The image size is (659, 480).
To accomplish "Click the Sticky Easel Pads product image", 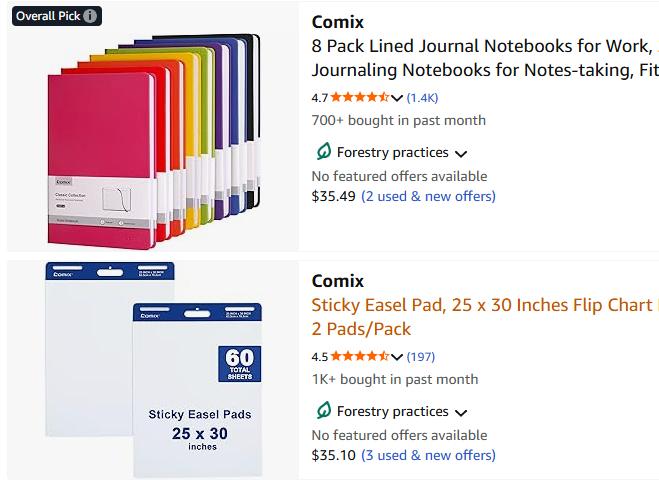I will [x=153, y=370].
